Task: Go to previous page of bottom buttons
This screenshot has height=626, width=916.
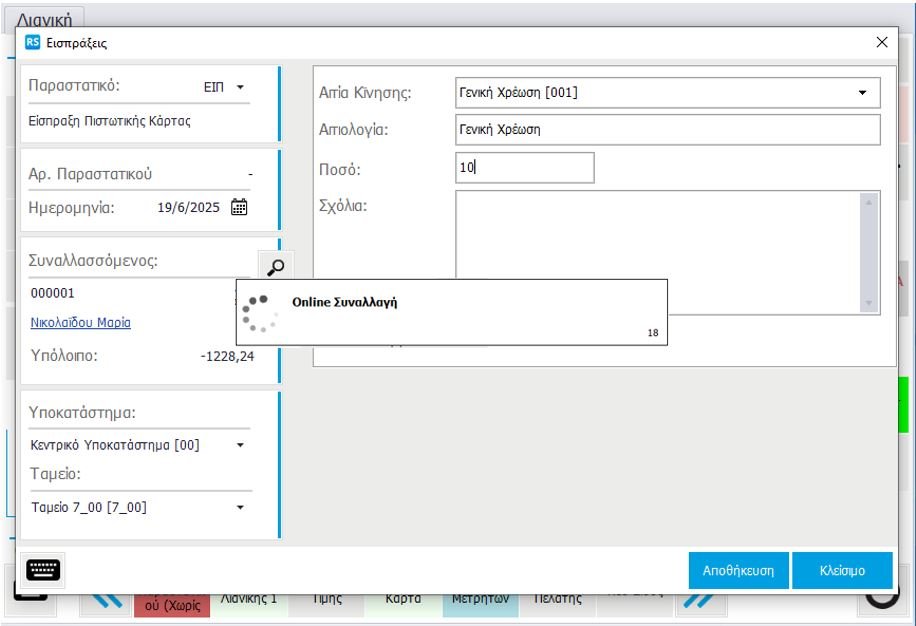Action: (107, 599)
